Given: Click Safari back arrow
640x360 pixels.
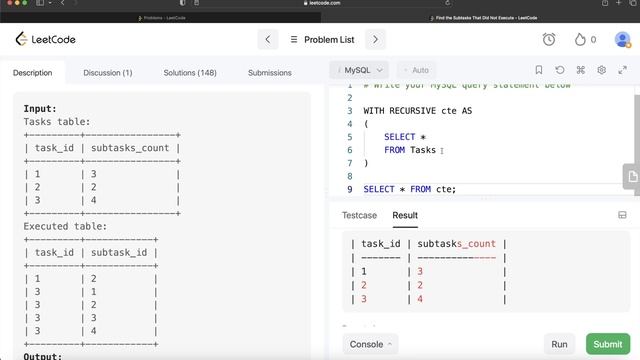Looking at the screenshot, I should click(62, 3).
